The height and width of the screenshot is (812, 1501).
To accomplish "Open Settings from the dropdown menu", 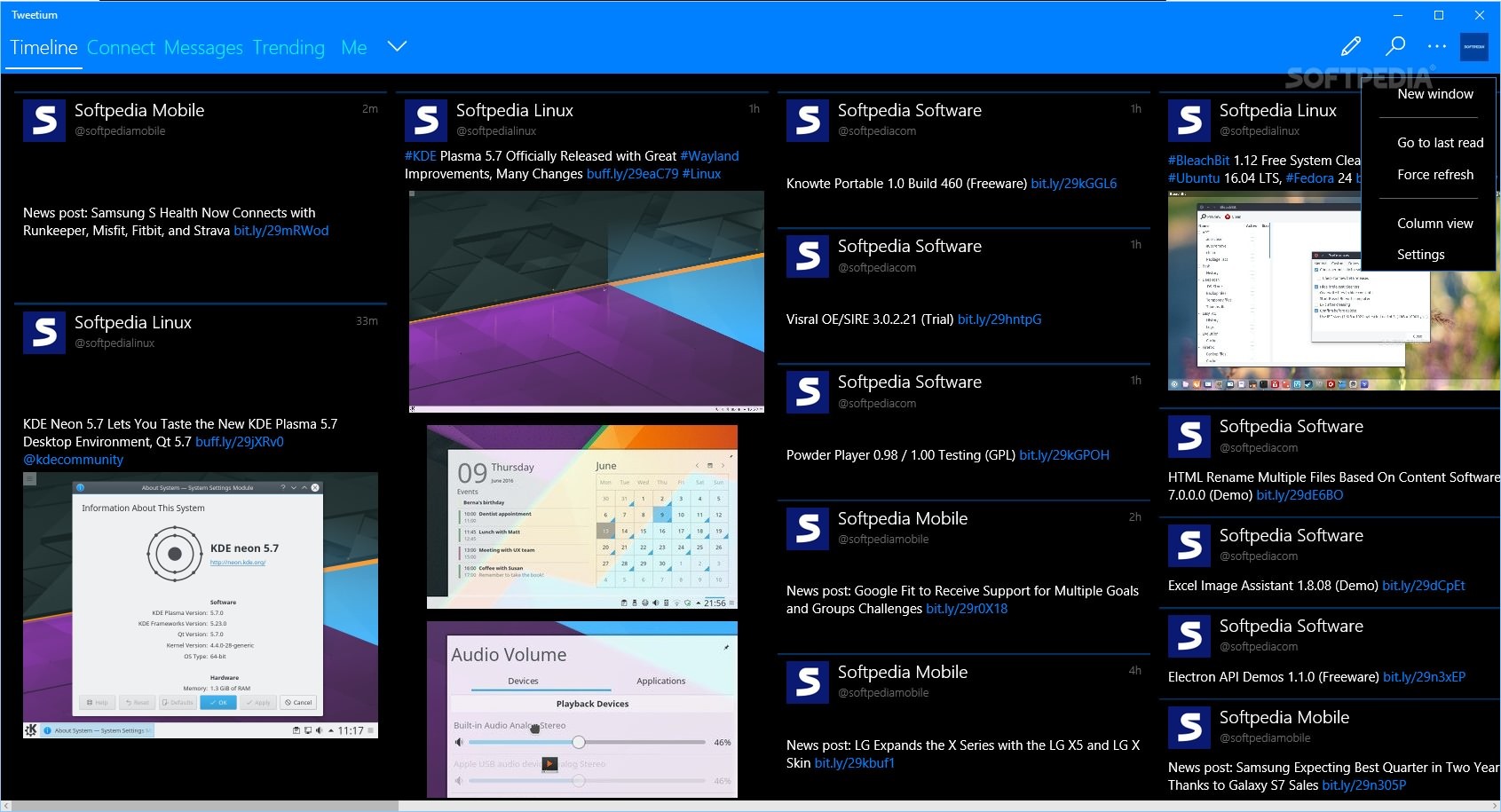I will pyautogui.click(x=1420, y=255).
